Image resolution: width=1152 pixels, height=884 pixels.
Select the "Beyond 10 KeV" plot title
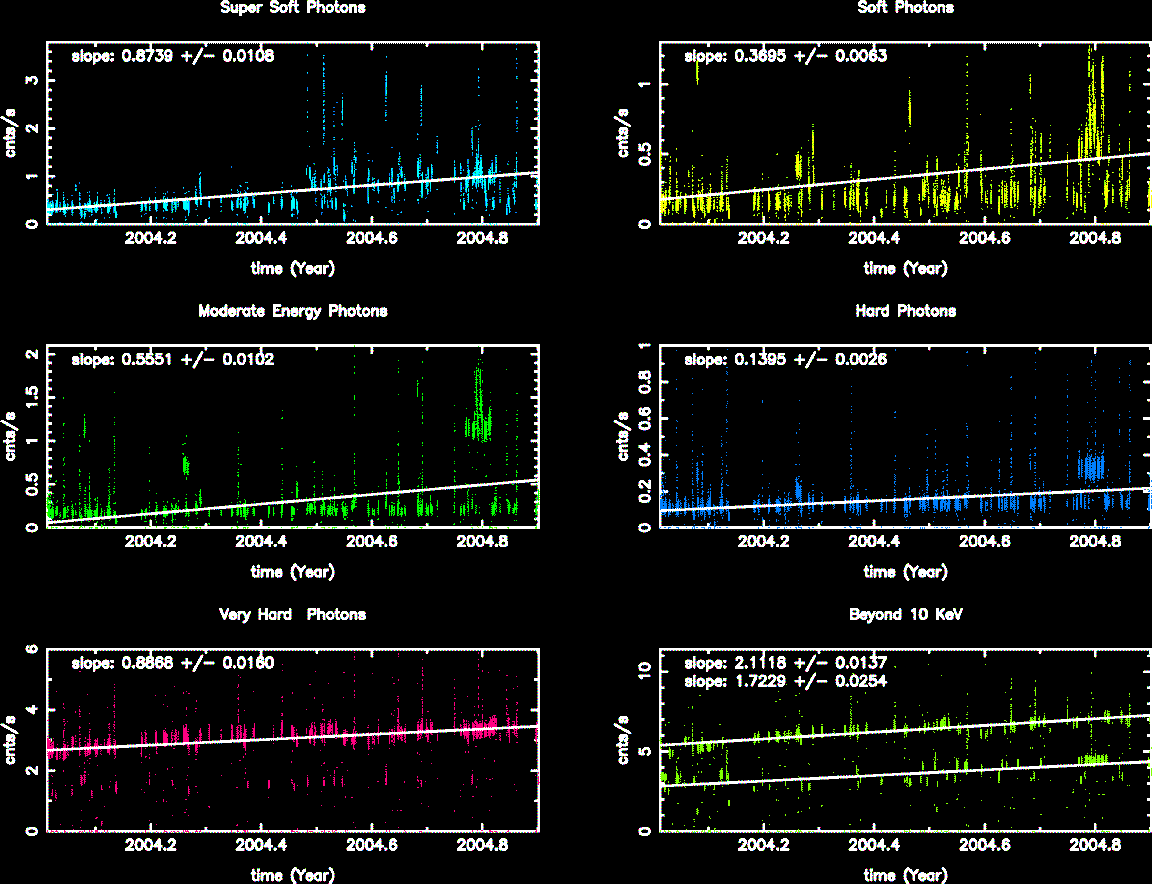pos(905,614)
